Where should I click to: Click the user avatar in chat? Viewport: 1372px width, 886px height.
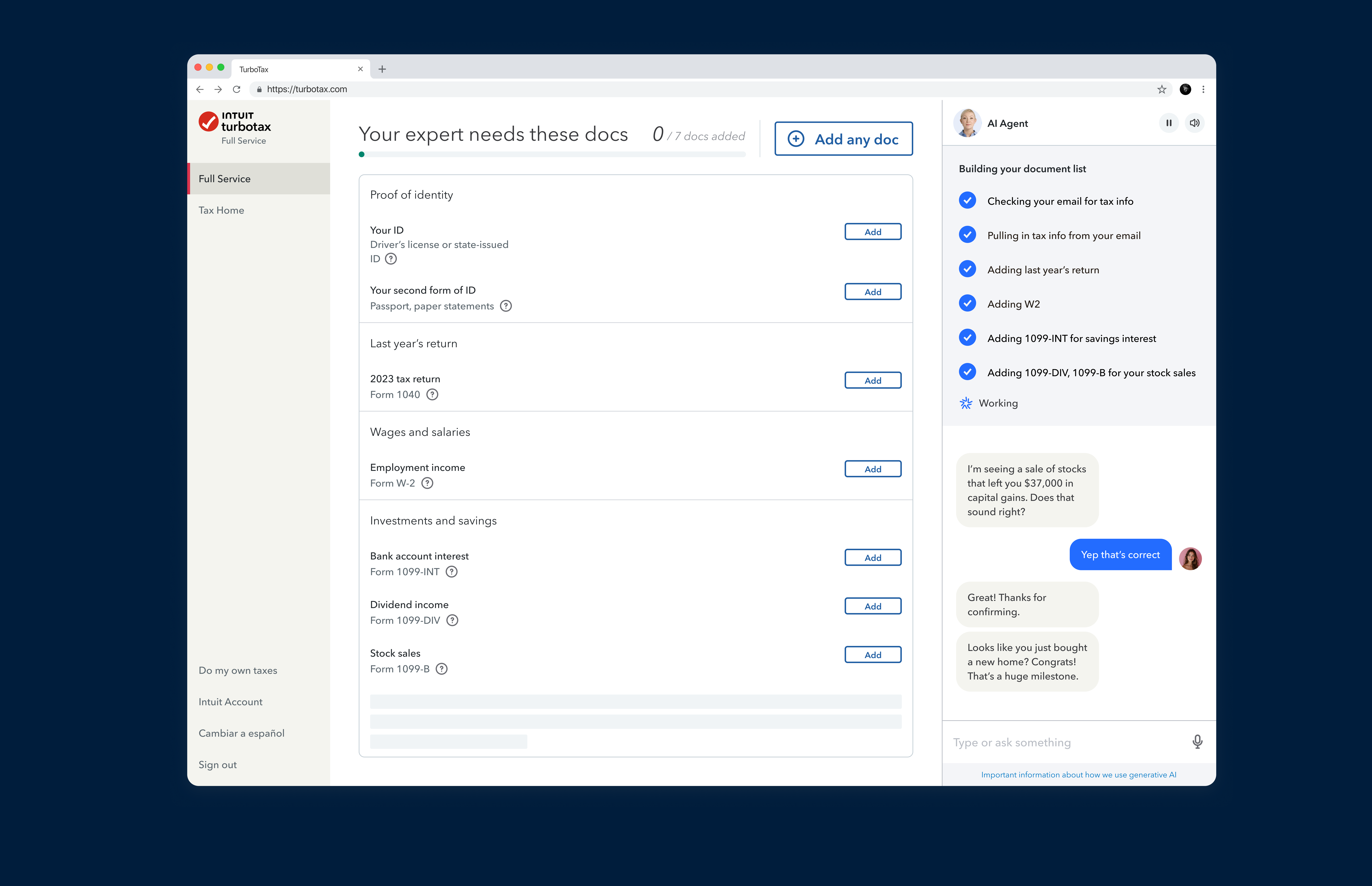pyautogui.click(x=1190, y=559)
